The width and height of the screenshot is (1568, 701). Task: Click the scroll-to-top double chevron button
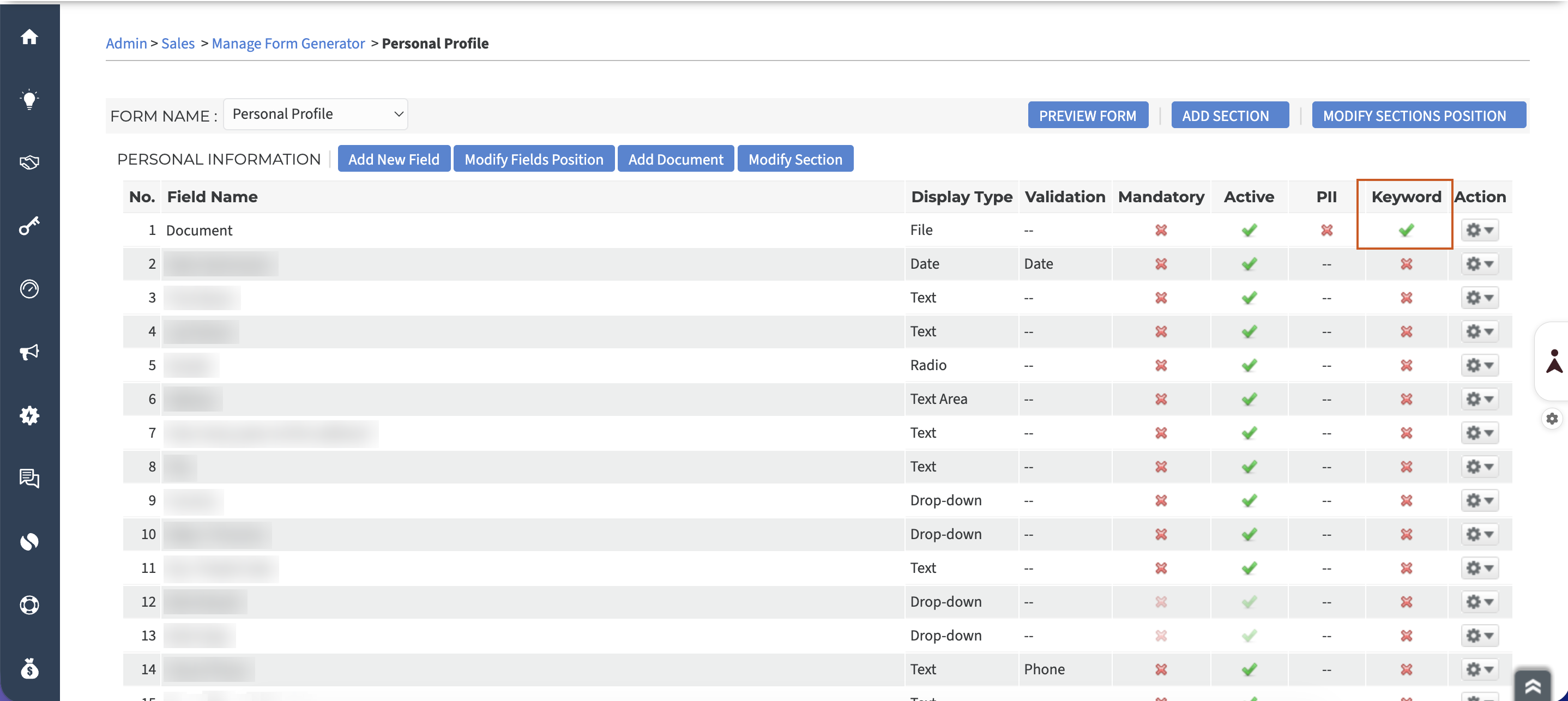click(1533, 686)
